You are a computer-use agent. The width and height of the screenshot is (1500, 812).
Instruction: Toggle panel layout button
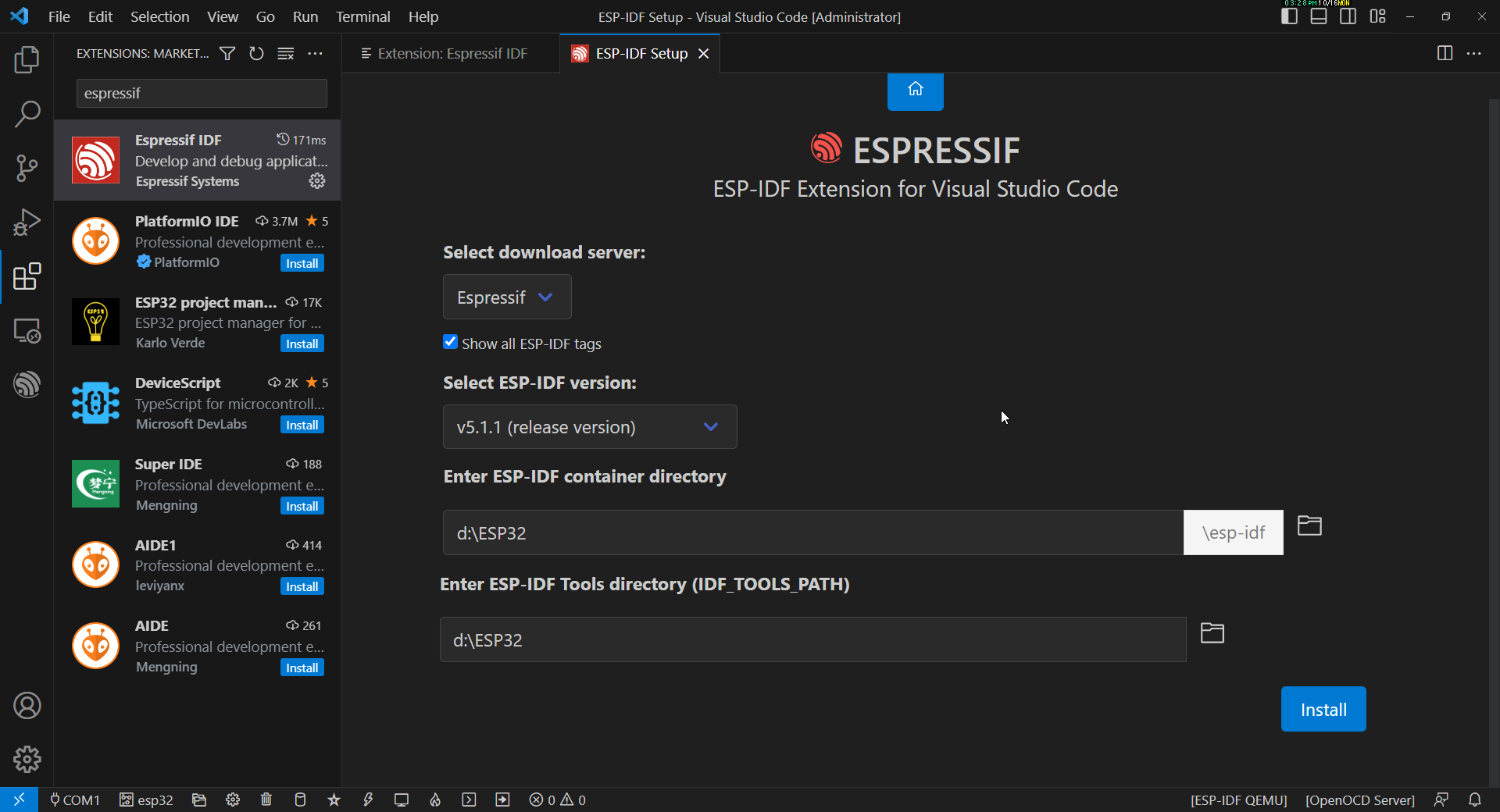(1319, 16)
